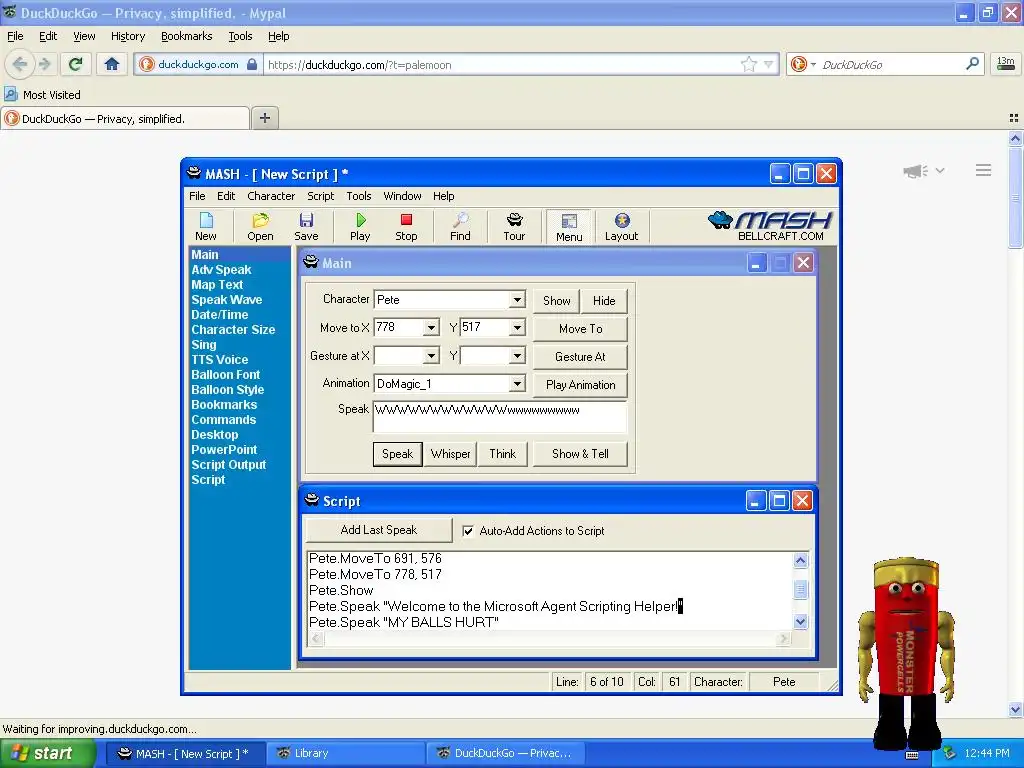Open the MASH Script menu
Screen dimensions: 1024x768
click(x=321, y=196)
